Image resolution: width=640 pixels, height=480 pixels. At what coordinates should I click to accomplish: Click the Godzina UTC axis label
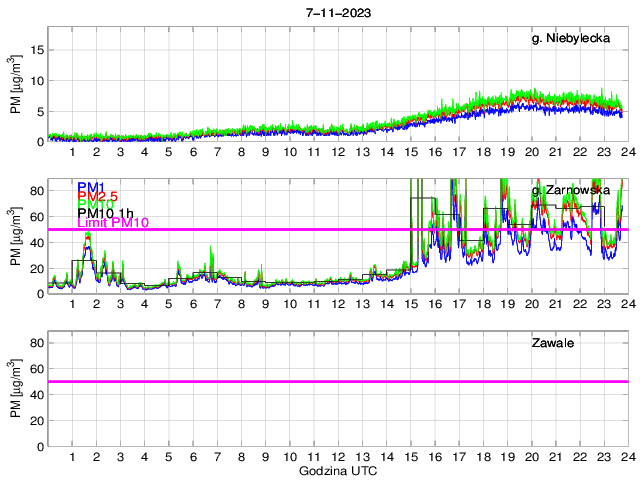click(338, 470)
